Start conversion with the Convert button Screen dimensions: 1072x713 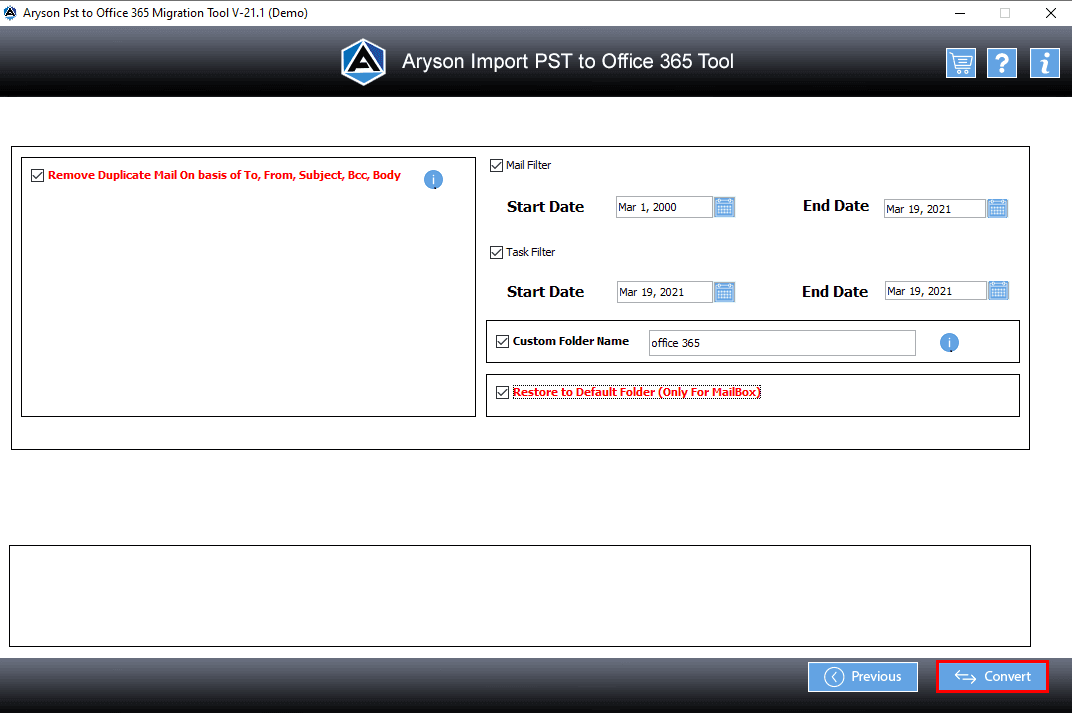[x=992, y=677]
